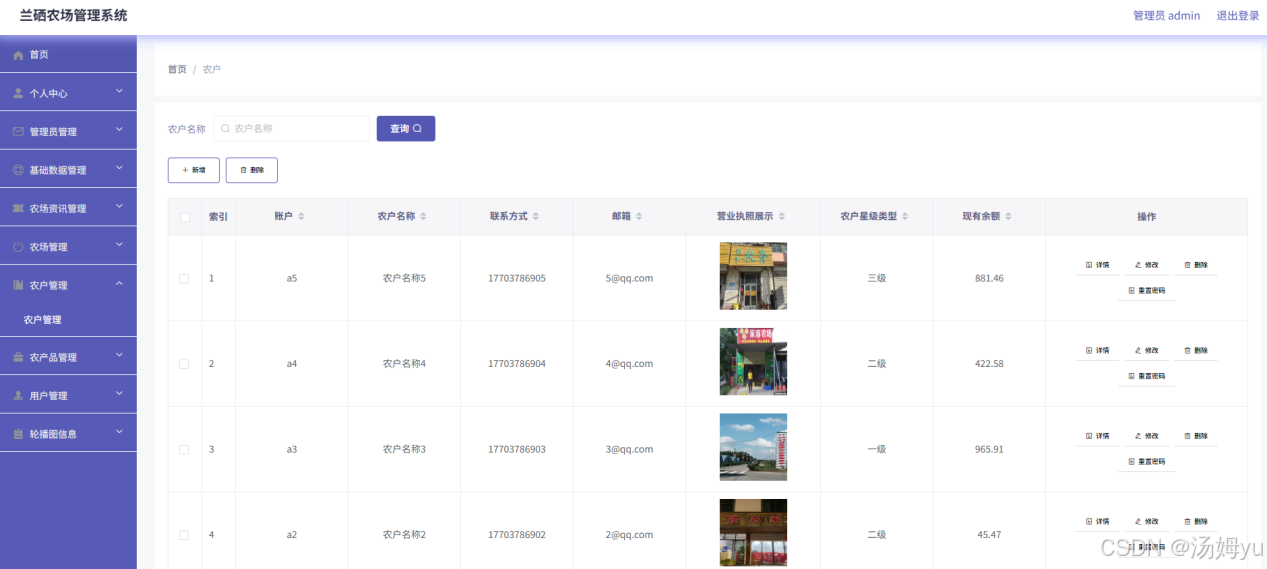Screen dimensions: 1267x569
Task: Check the box for row a2
Action: coord(184,535)
